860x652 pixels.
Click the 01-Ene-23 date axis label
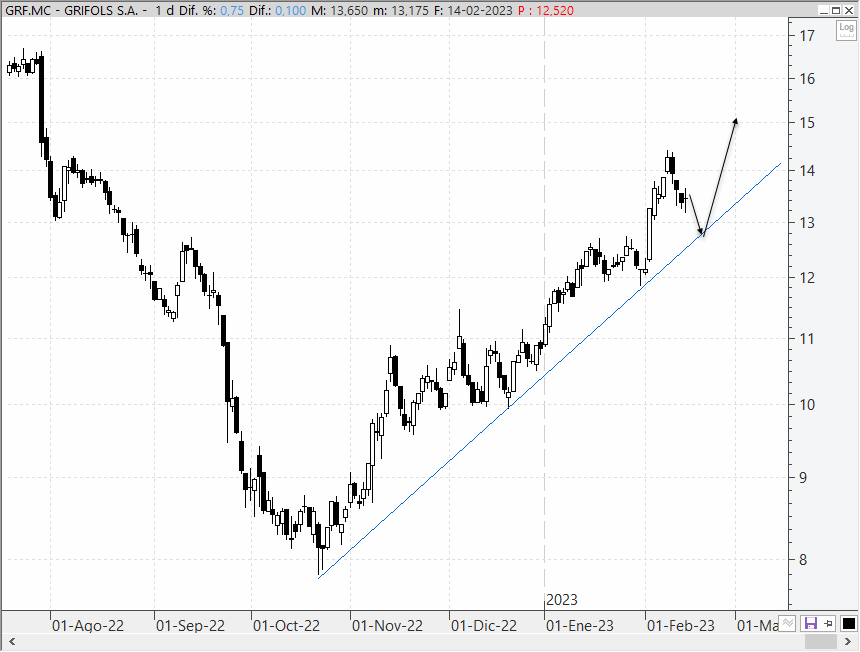click(580, 626)
